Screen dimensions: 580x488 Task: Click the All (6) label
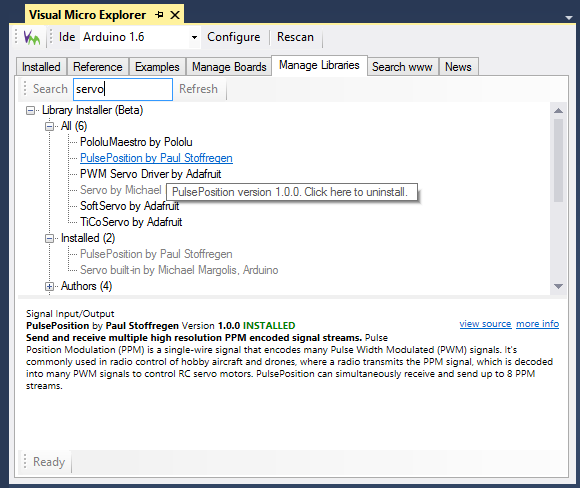(x=74, y=126)
